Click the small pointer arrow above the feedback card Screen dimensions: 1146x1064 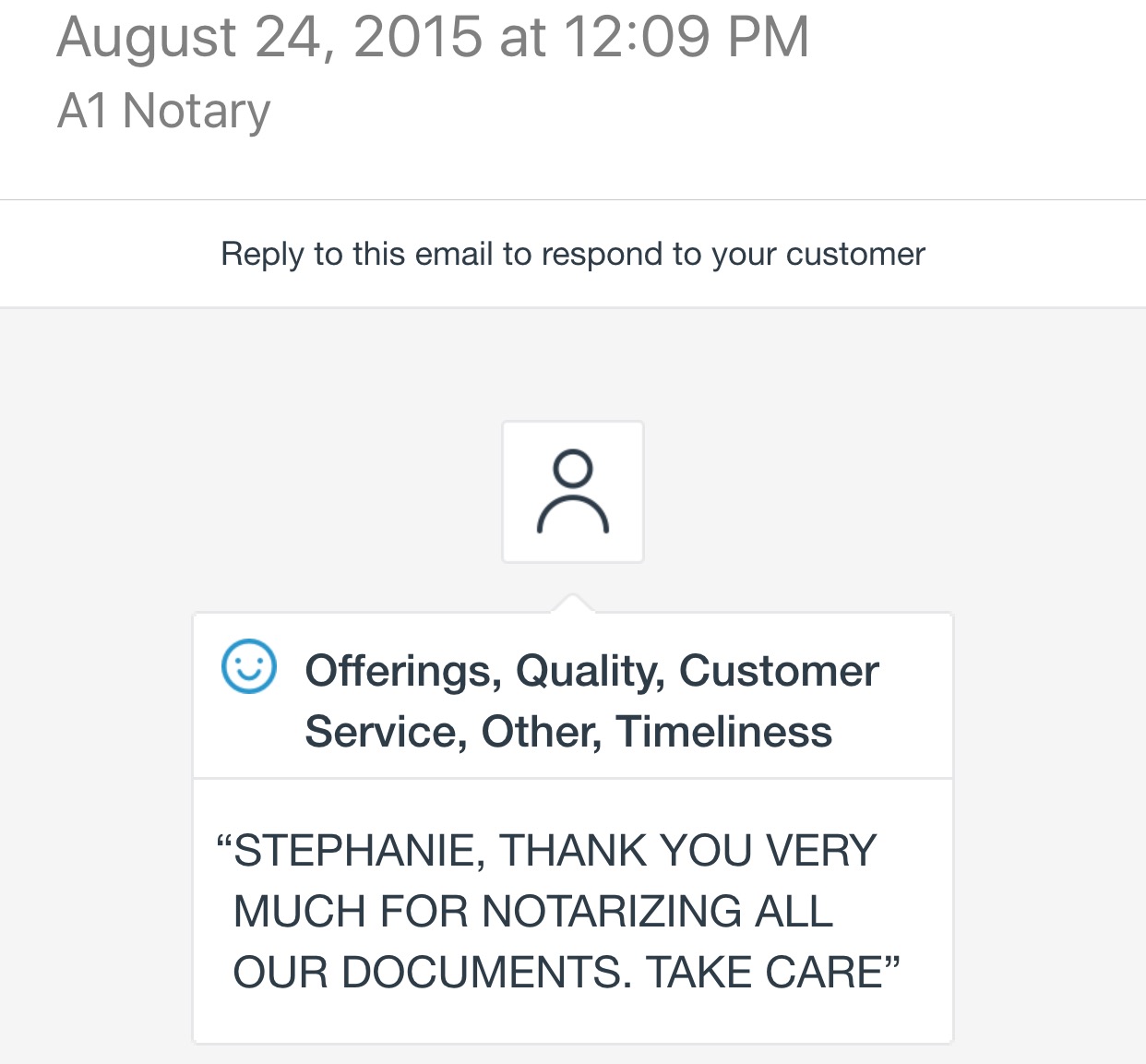(x=573, y=603)
